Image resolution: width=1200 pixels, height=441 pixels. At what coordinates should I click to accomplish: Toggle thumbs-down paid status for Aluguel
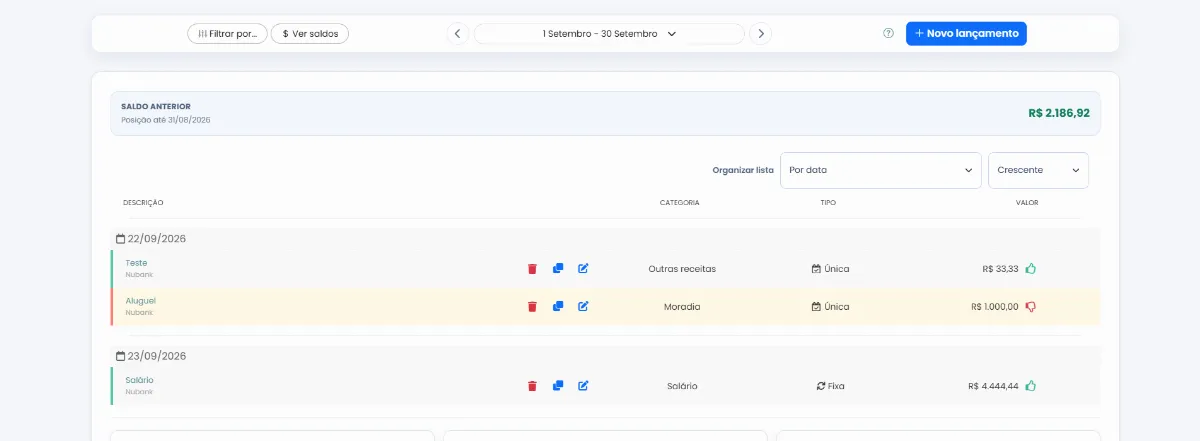tap(1031, 307)
